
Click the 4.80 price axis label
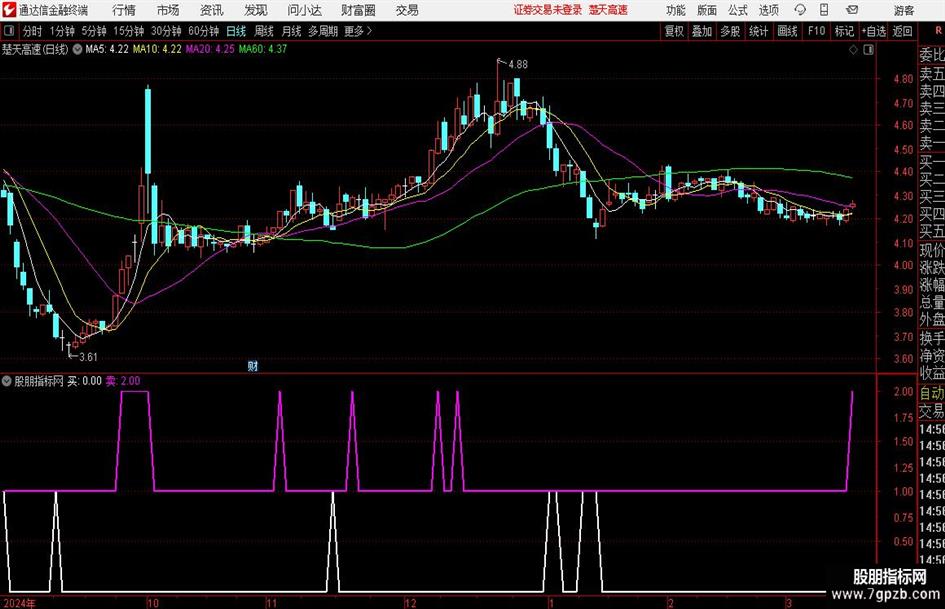pos(903,79)
